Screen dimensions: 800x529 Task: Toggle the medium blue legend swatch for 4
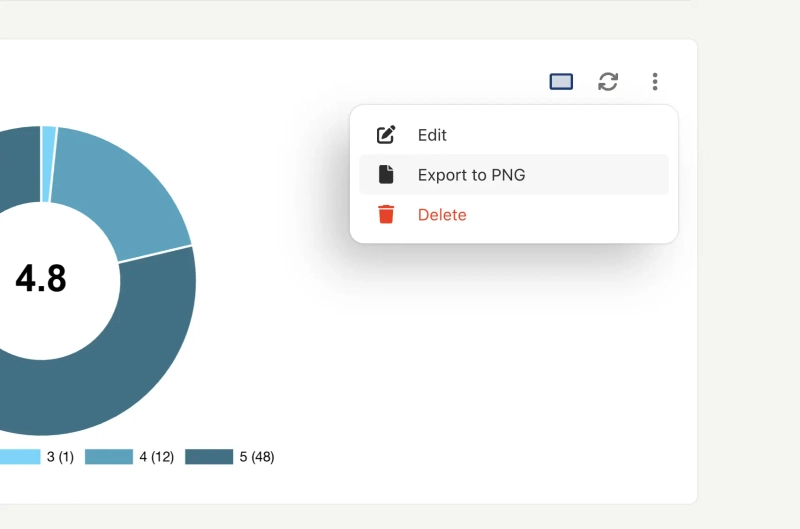click(108, 457)
